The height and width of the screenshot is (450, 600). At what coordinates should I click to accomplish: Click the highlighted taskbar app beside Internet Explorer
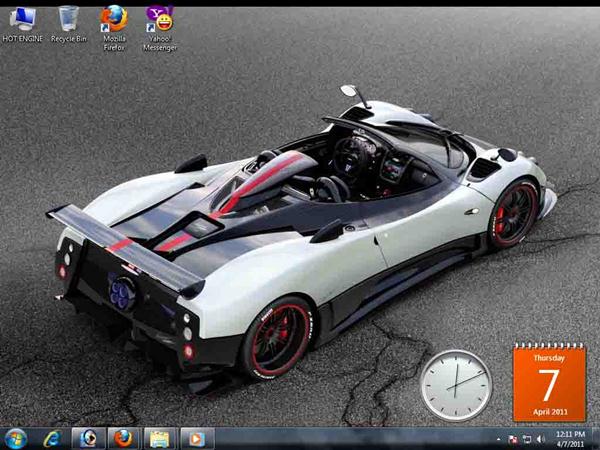click(x=88, y=438)
